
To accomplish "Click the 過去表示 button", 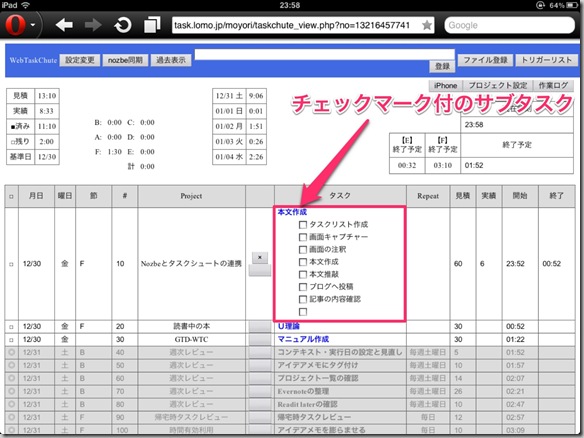I will click(171, 60).
